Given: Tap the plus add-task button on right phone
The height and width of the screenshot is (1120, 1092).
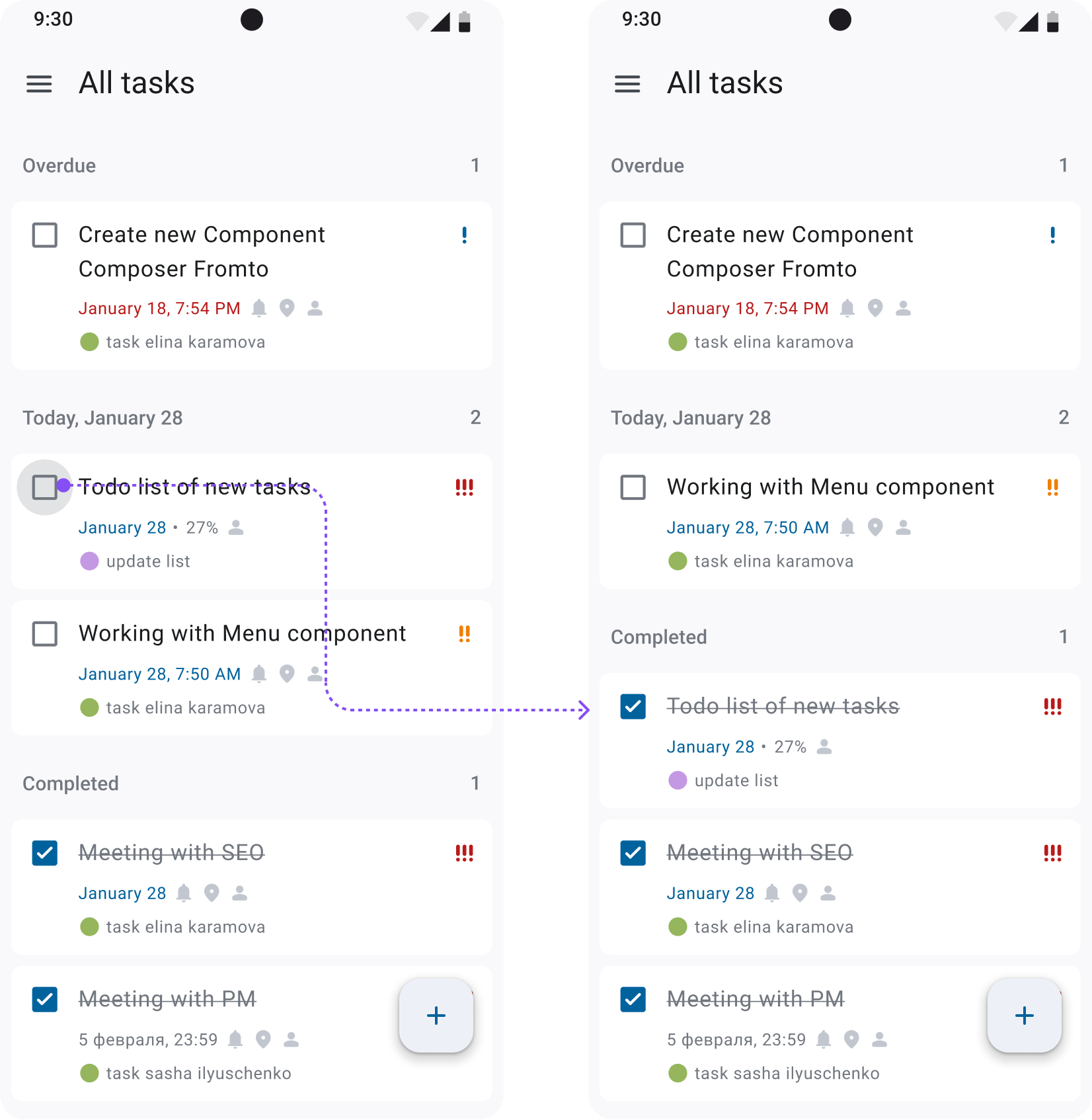Looking at the screenshot, I should 1025,1016.
